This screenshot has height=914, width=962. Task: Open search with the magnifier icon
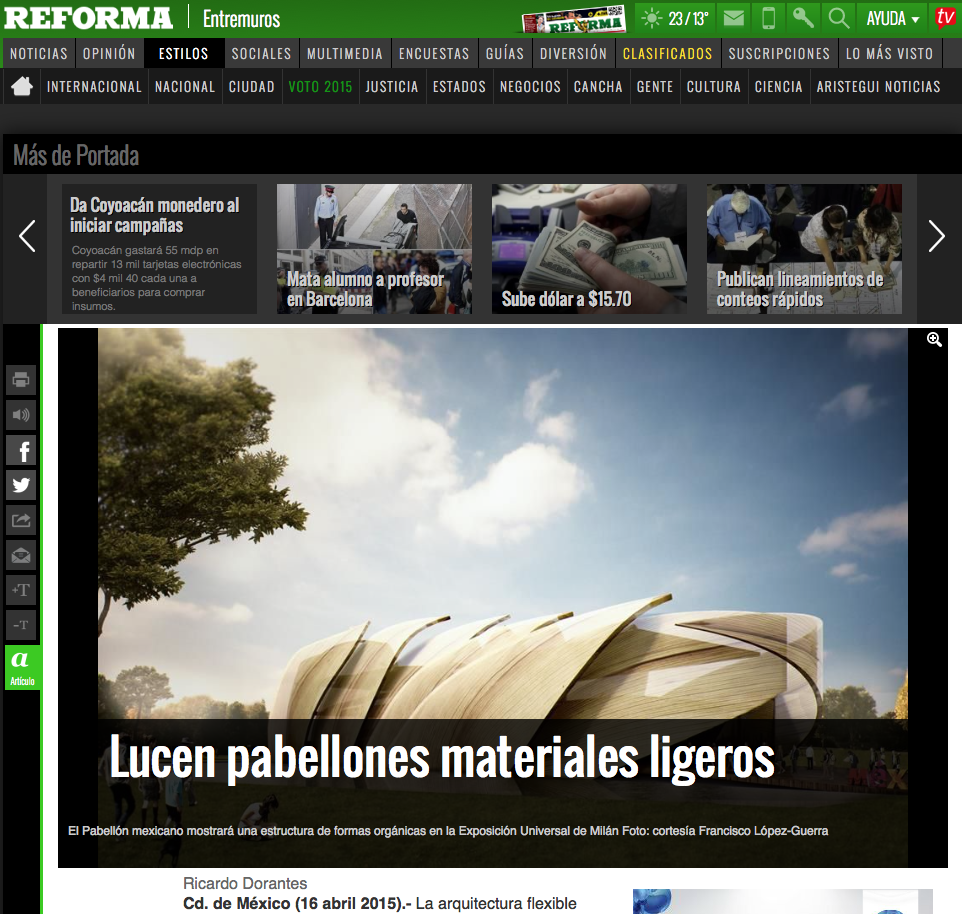tap(839, 18)
